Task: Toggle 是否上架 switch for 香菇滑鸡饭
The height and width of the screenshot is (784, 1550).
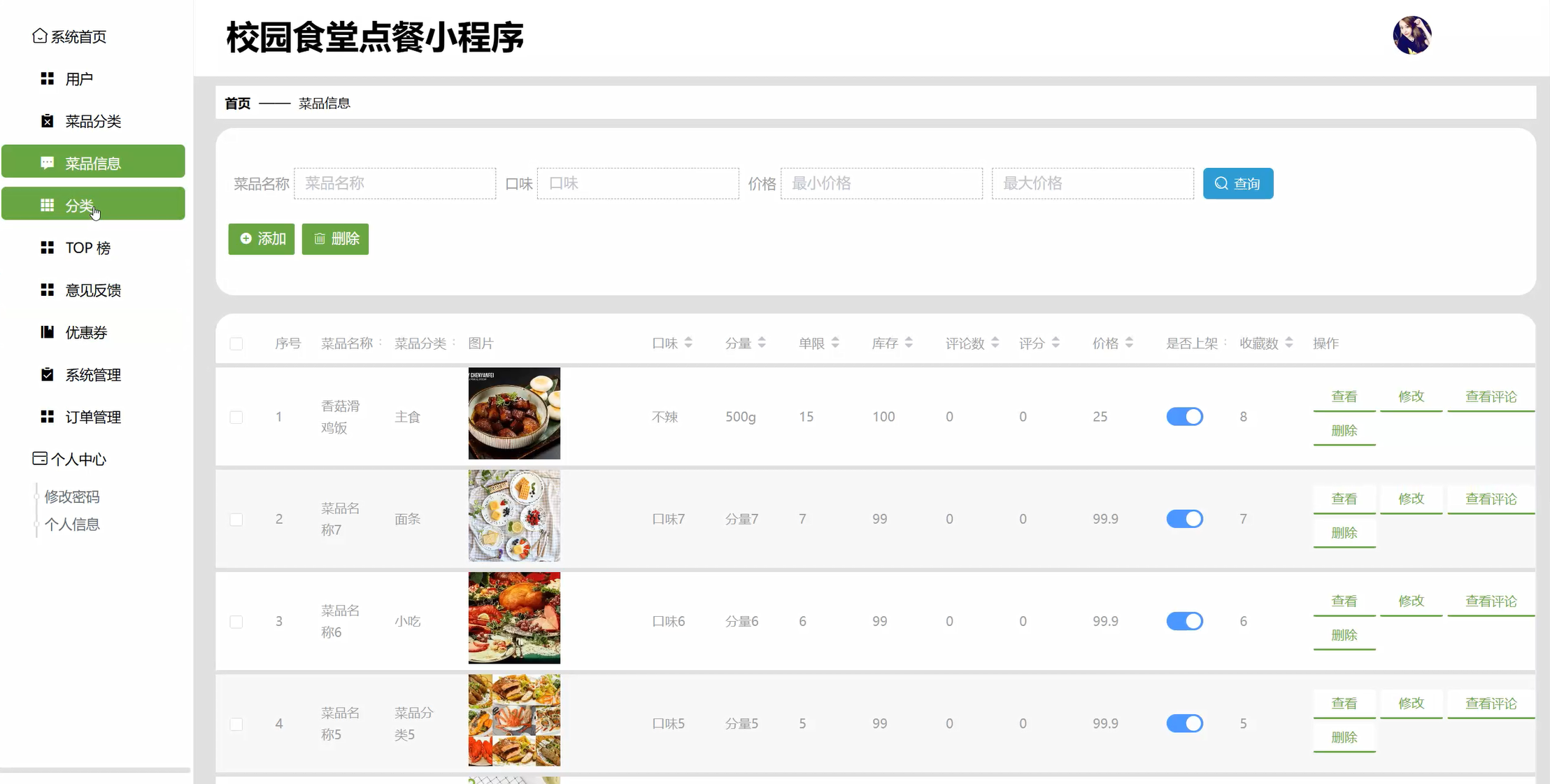Action: click(x=1184, y=417)
